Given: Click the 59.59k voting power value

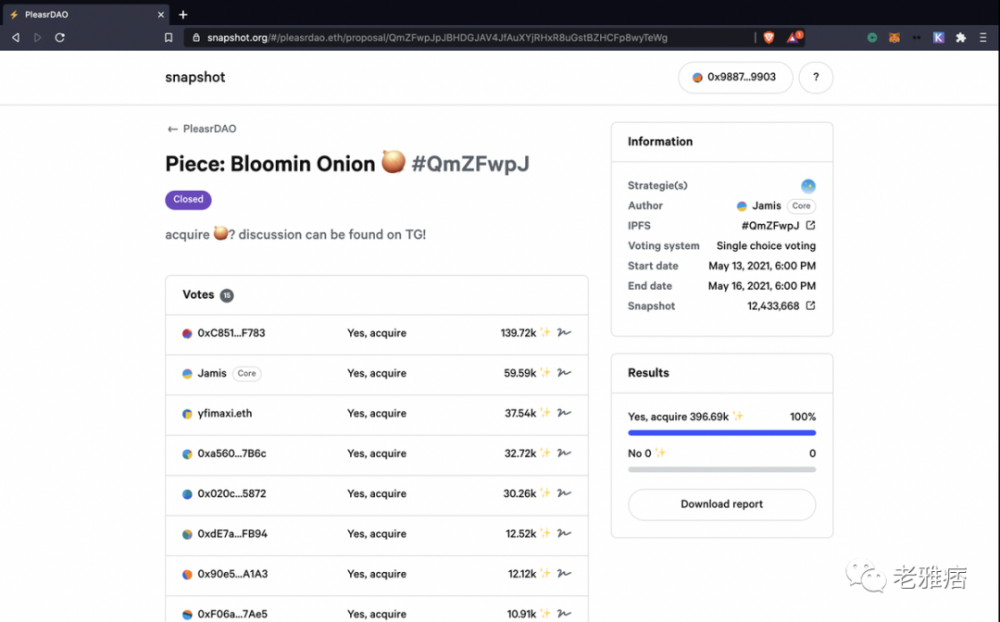Looking at the screenshot, I should [520, 373].
